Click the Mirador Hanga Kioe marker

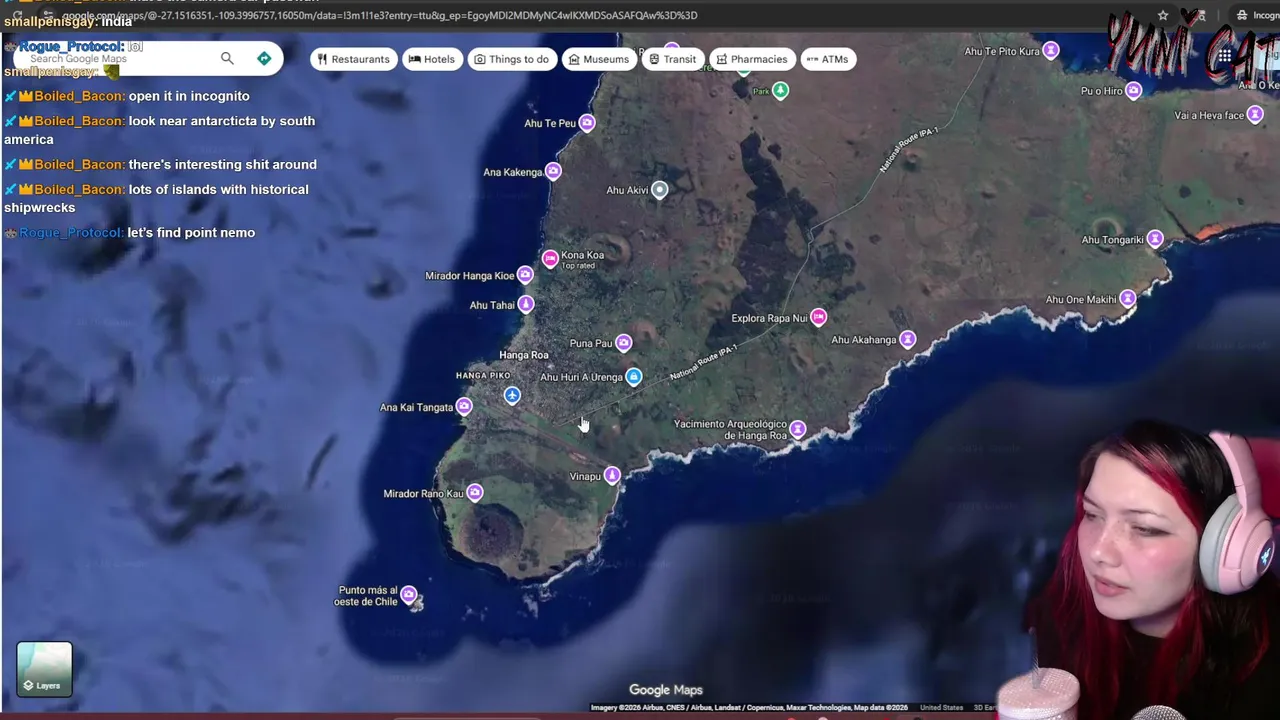pyautogui.click(x=525, y=275)
